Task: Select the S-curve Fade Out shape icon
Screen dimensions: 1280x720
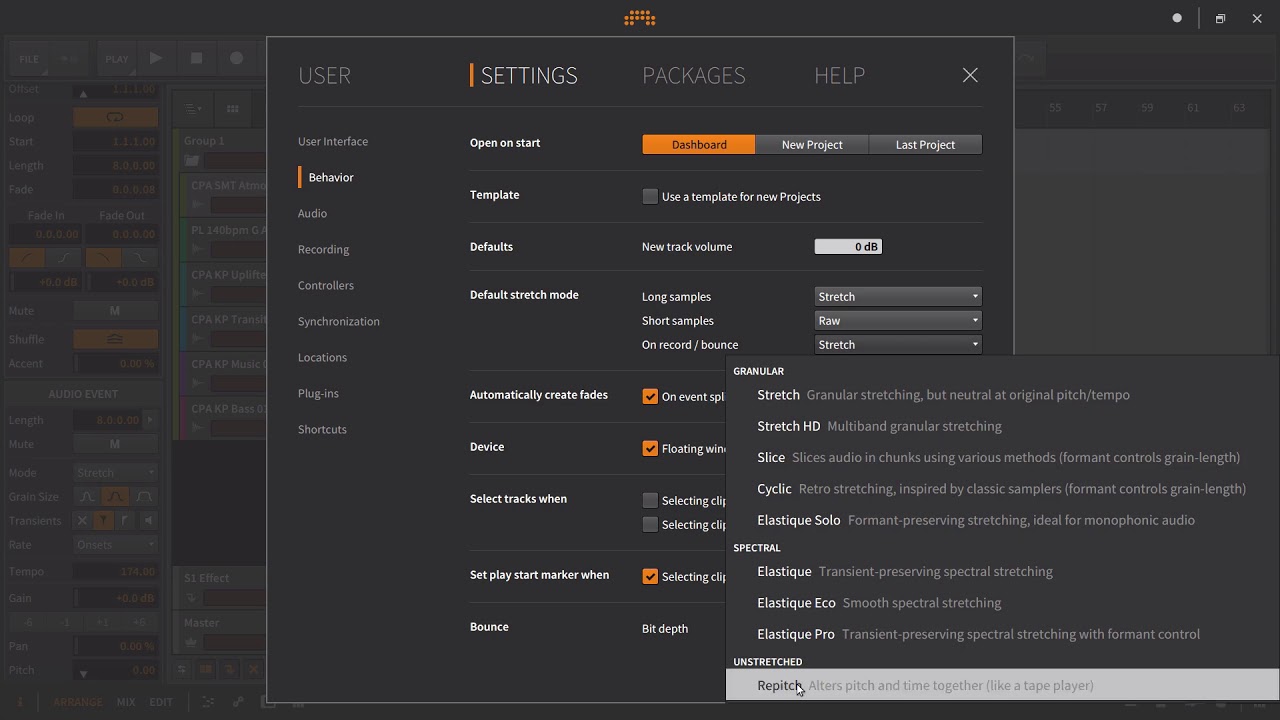Action: coord(140,257)
